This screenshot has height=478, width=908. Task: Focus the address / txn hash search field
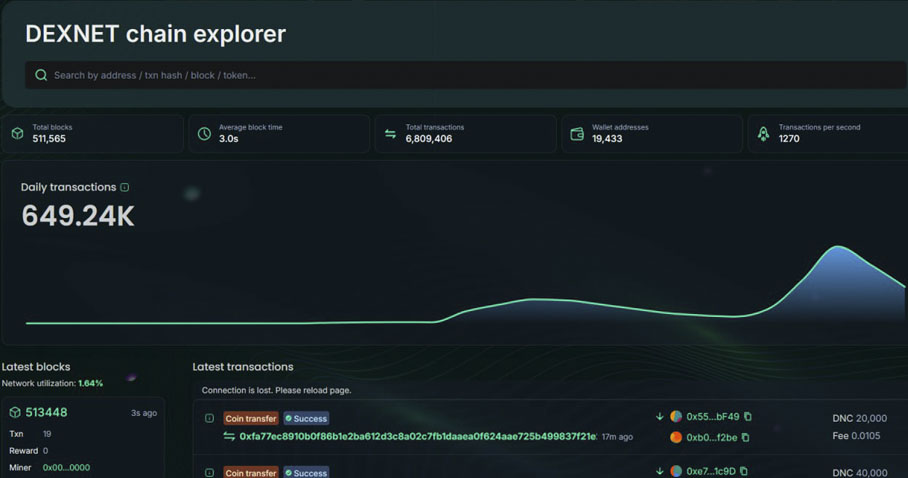(x=466, y=75)
